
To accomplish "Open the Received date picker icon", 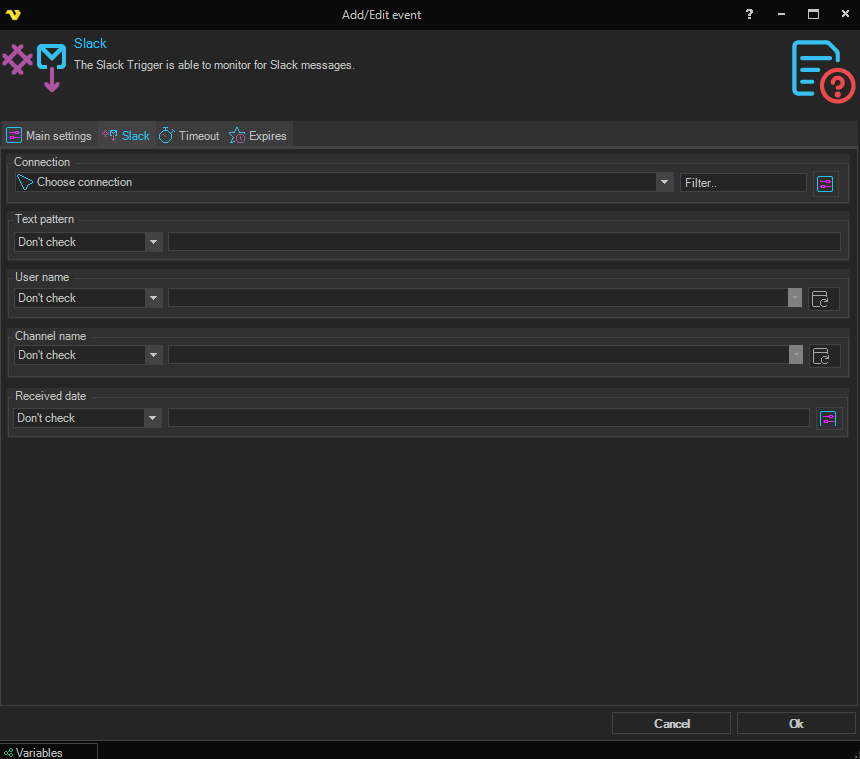I will click(827, 418).
